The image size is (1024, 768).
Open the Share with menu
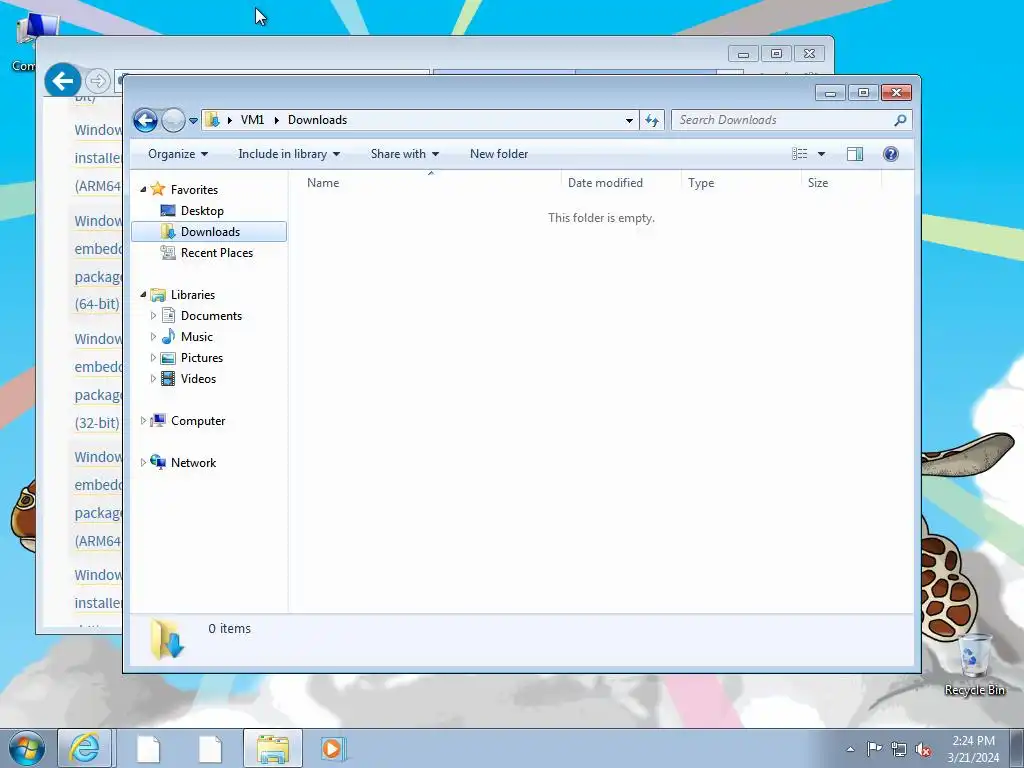pos(405,154)
